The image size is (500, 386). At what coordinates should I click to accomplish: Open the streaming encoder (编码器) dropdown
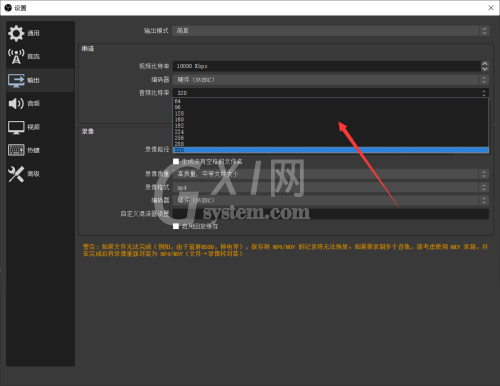331,80
